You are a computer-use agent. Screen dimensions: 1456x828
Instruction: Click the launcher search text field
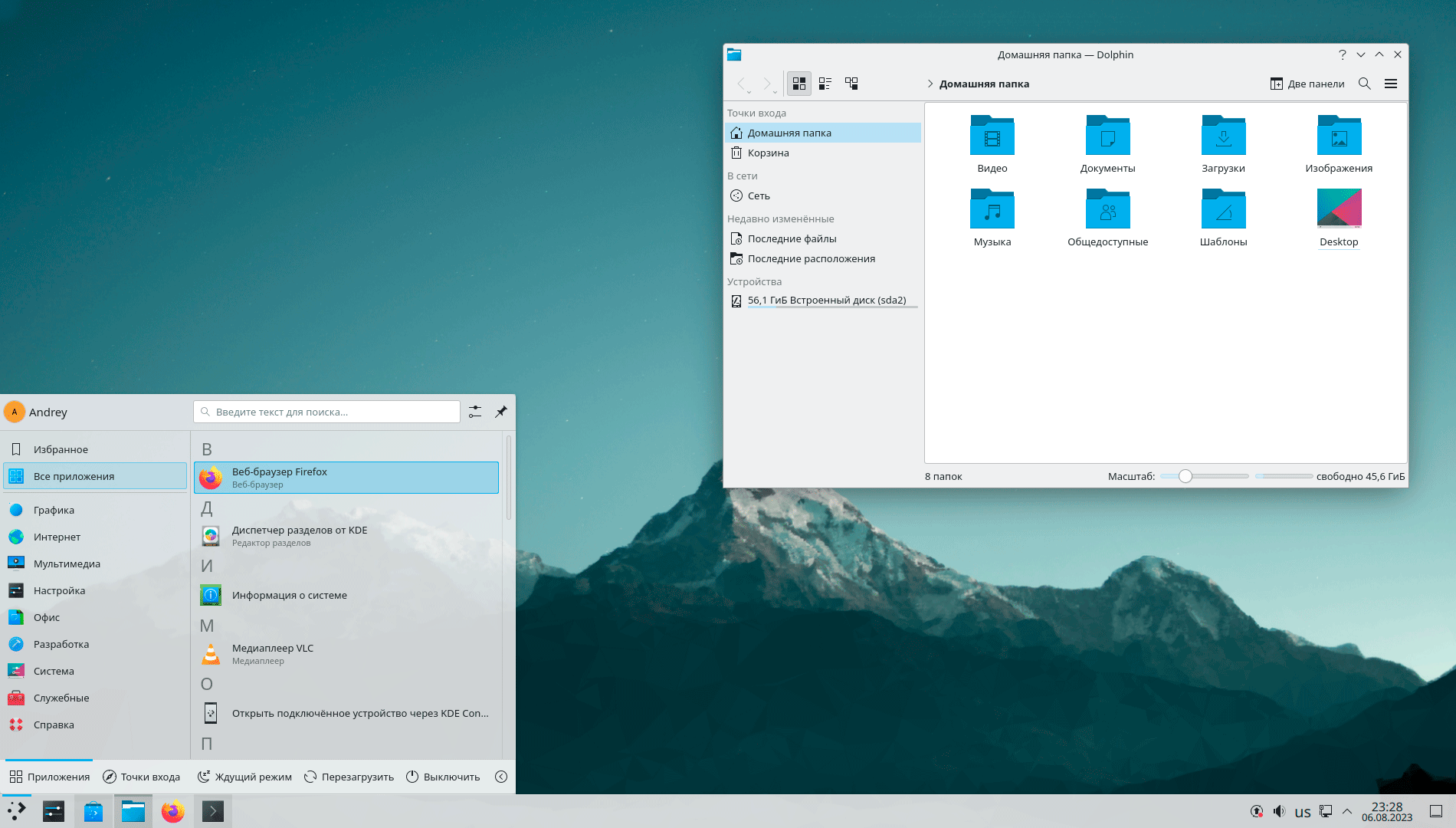327,412
